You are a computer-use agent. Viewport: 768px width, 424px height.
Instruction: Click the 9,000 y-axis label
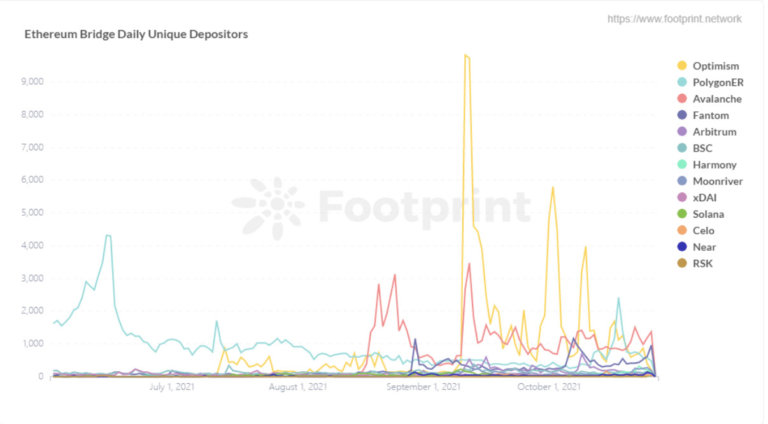[32, 81]
